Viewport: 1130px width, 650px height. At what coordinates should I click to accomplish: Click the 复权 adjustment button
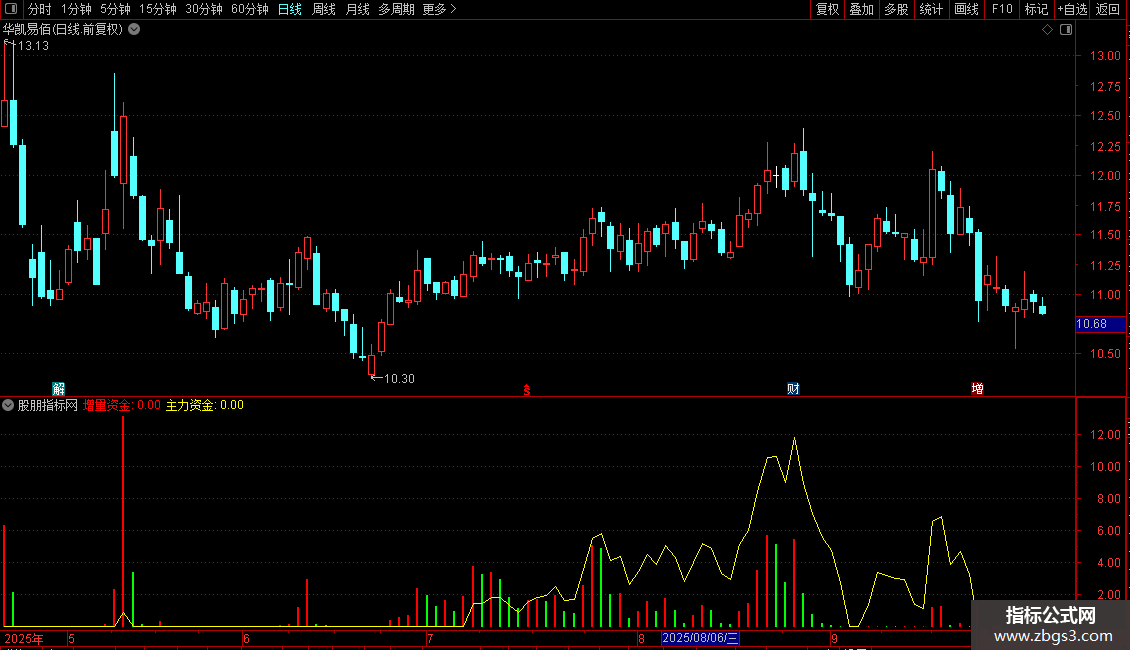(x=827, y=9)
